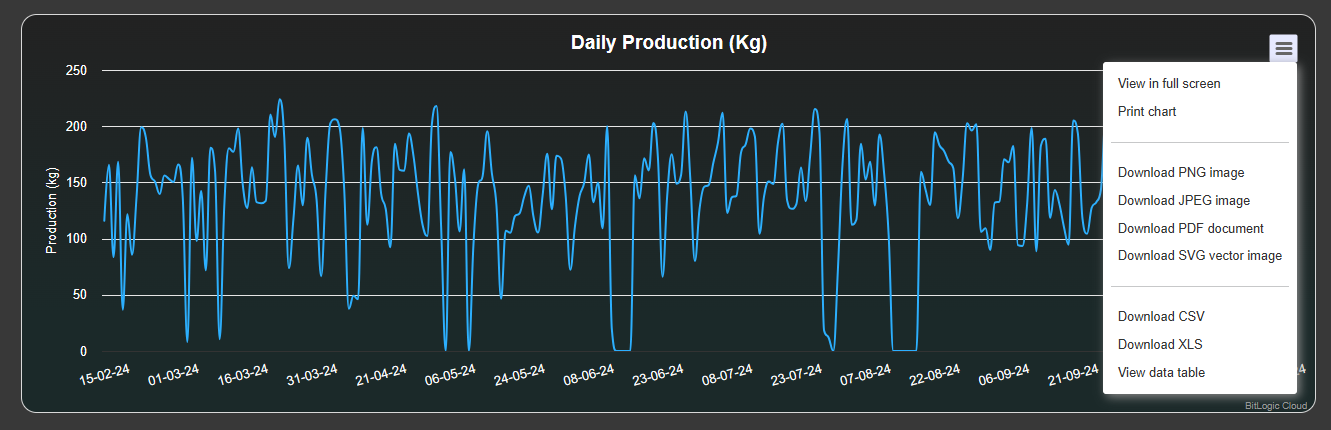Click the Daily Production (Kg) chart title

668,43
